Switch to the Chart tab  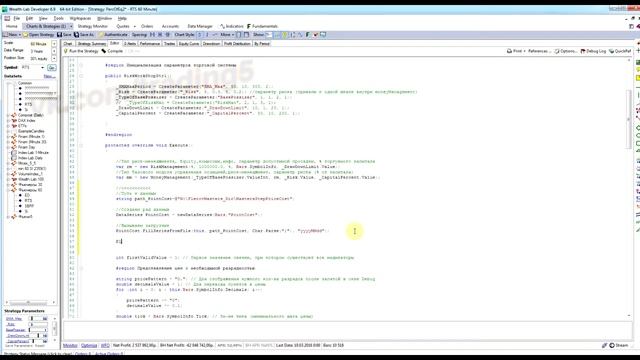point(68,43)
